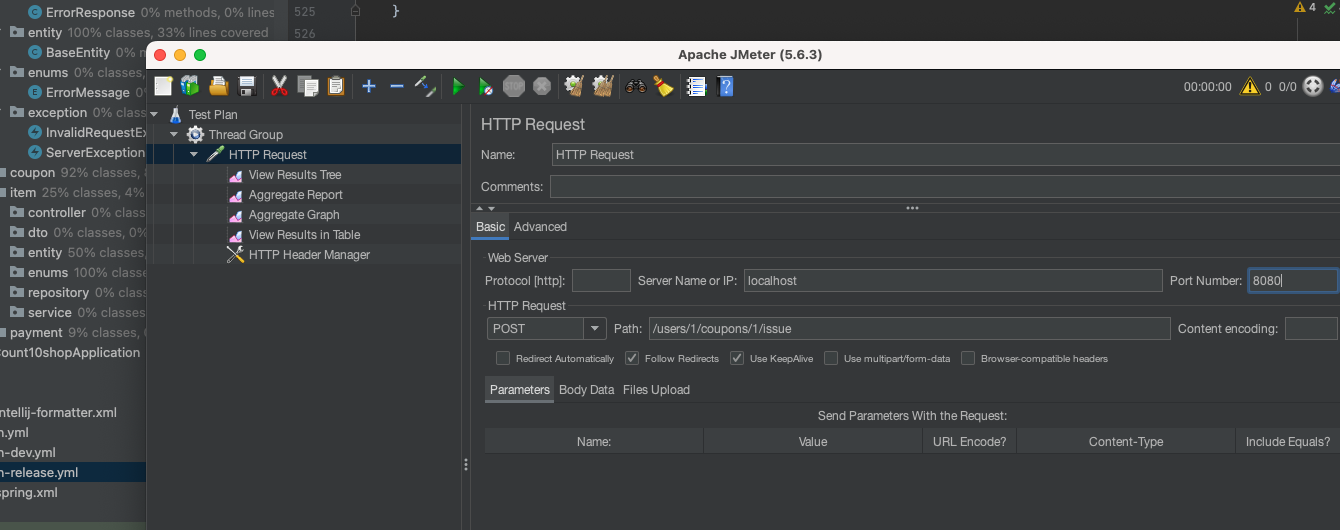Image resolution: width=1340 pixels, height=530 pixels.
Task: Click the Clear results broom-gear icon
Action: [574, 86]
